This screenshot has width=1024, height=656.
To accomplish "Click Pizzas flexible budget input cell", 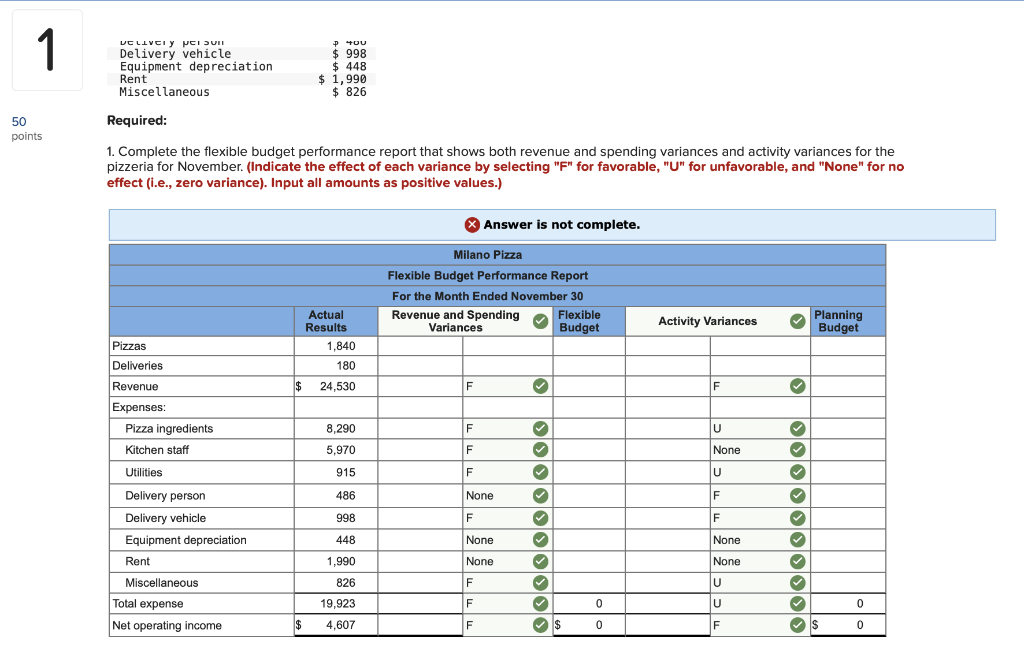I will pyautogui.click(x=589, y=346).
